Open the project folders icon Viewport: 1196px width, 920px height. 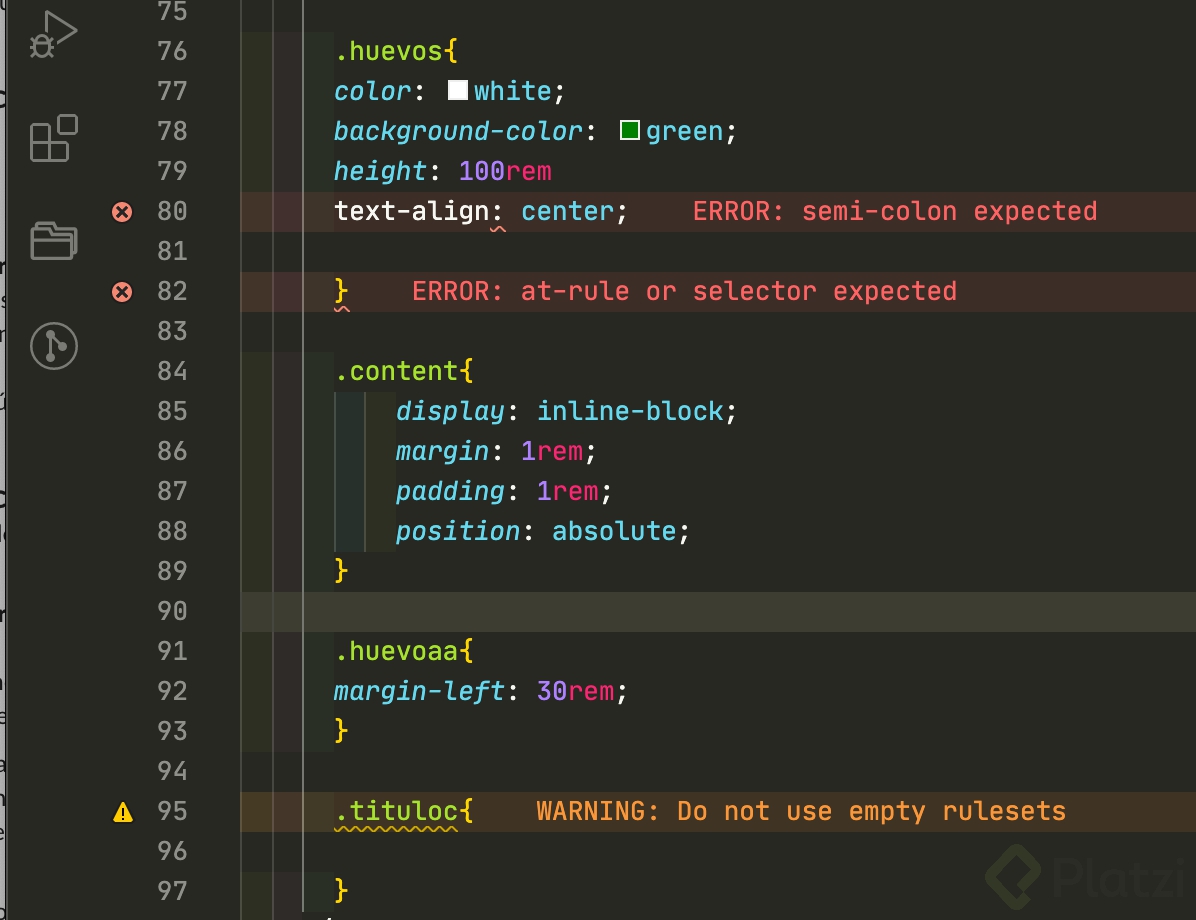click(53, 241)
